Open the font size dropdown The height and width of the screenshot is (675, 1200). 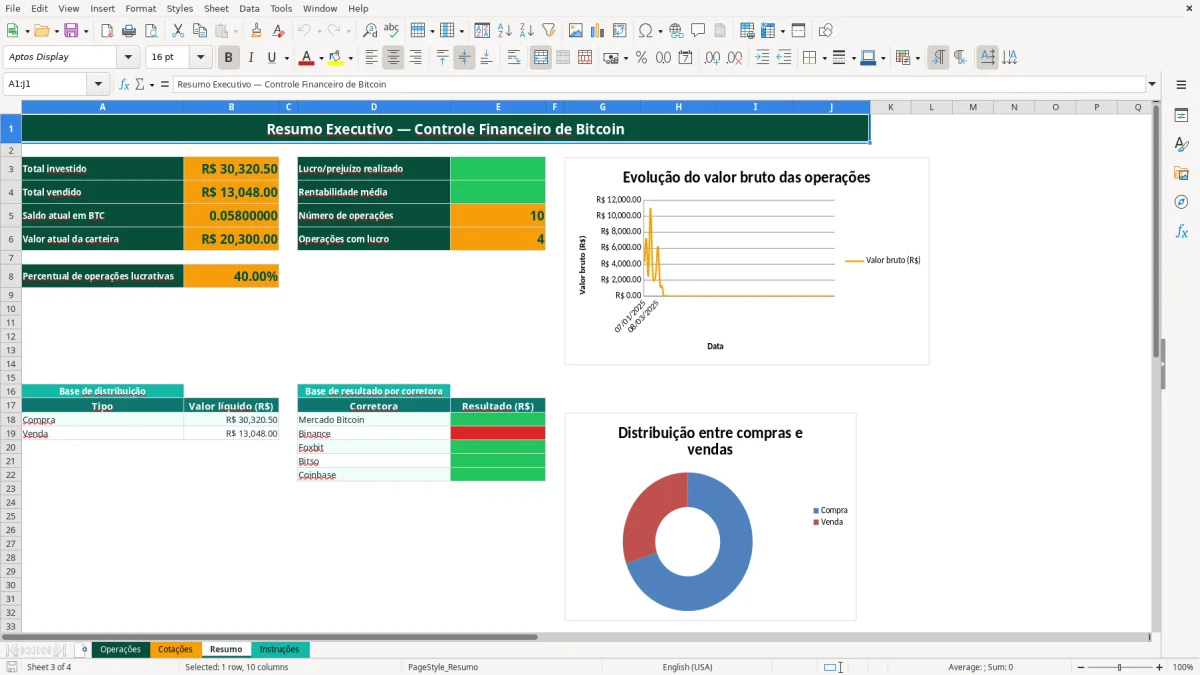point(200,58)
